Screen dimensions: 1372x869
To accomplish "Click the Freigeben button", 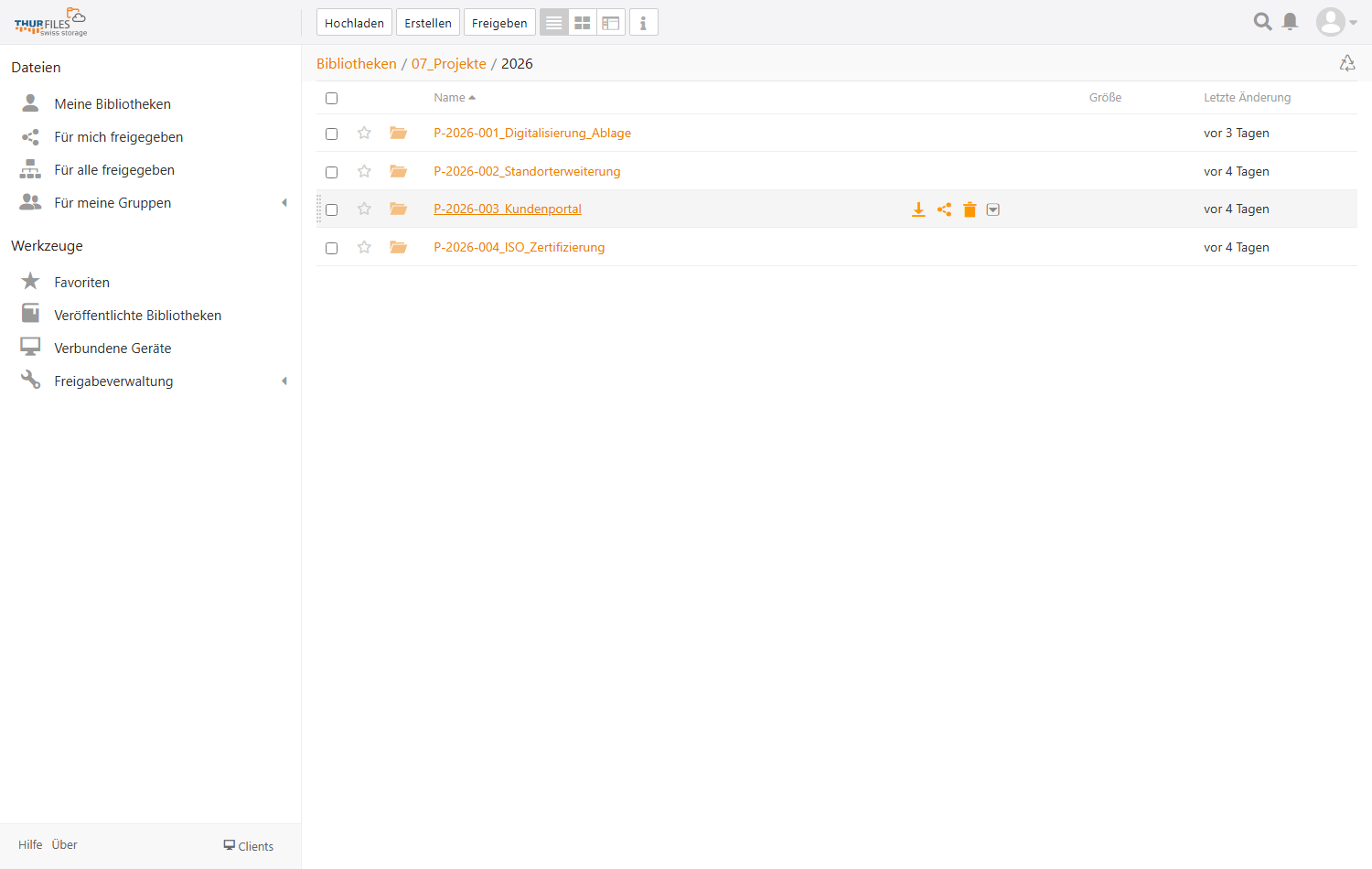I will click(x=499, y=23).
